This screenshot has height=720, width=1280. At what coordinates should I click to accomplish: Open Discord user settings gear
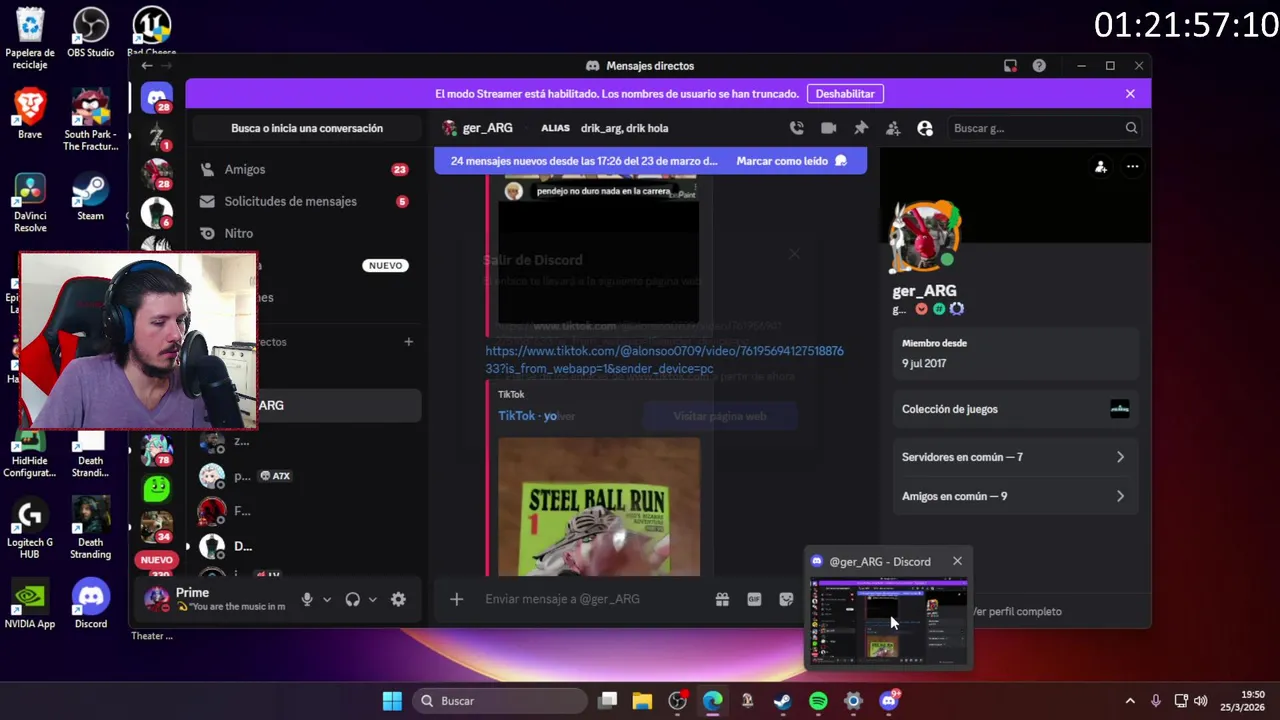[398, 599]
